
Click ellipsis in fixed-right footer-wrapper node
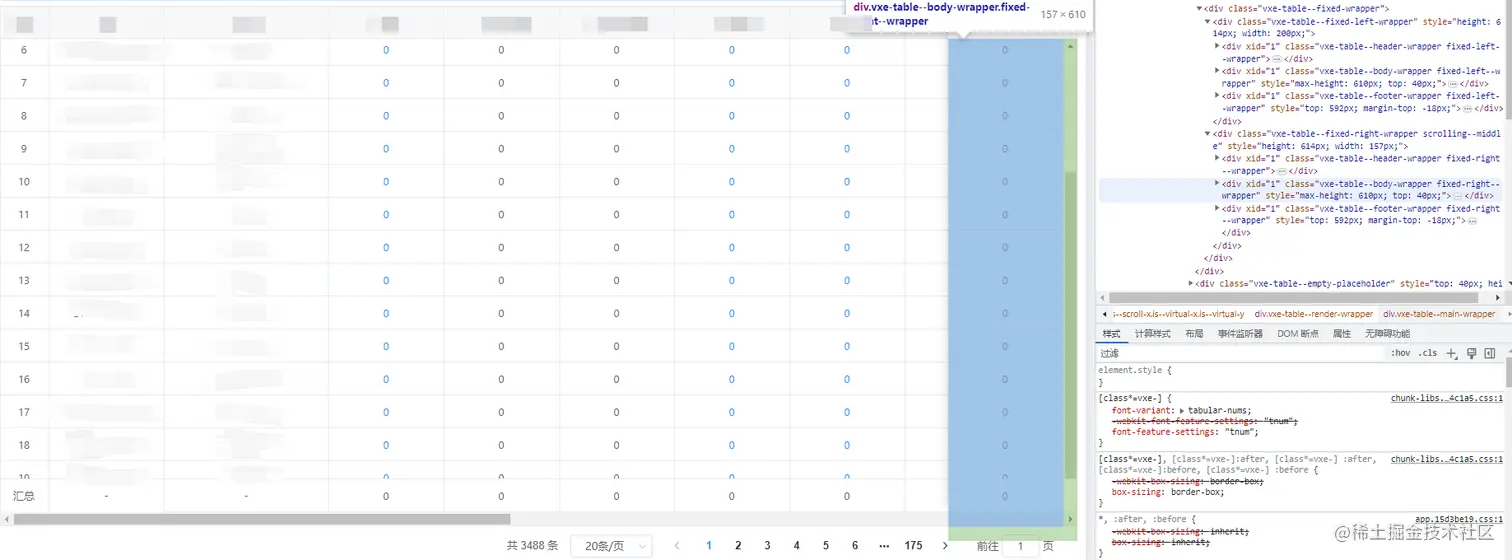pos(1471,219)
